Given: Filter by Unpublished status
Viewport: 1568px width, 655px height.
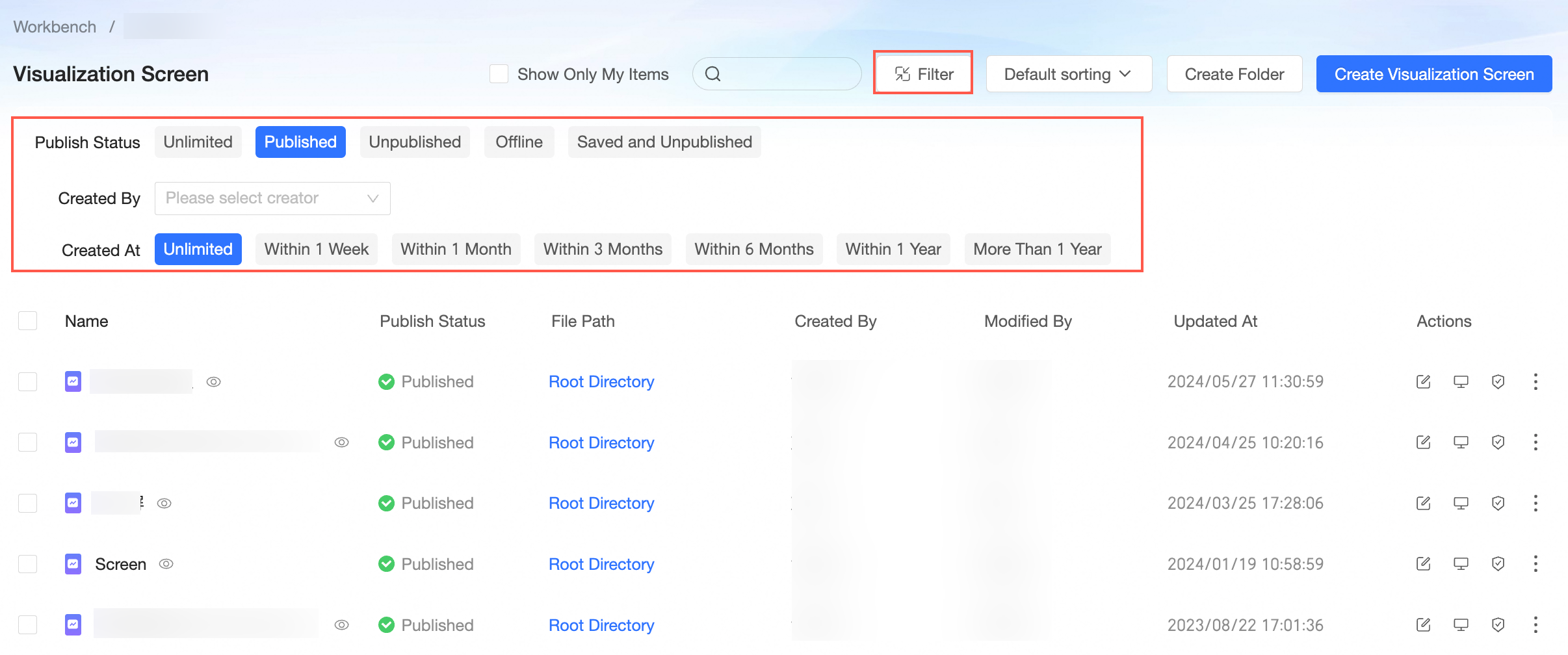Looking at the screenshot, I should (415, 142).
